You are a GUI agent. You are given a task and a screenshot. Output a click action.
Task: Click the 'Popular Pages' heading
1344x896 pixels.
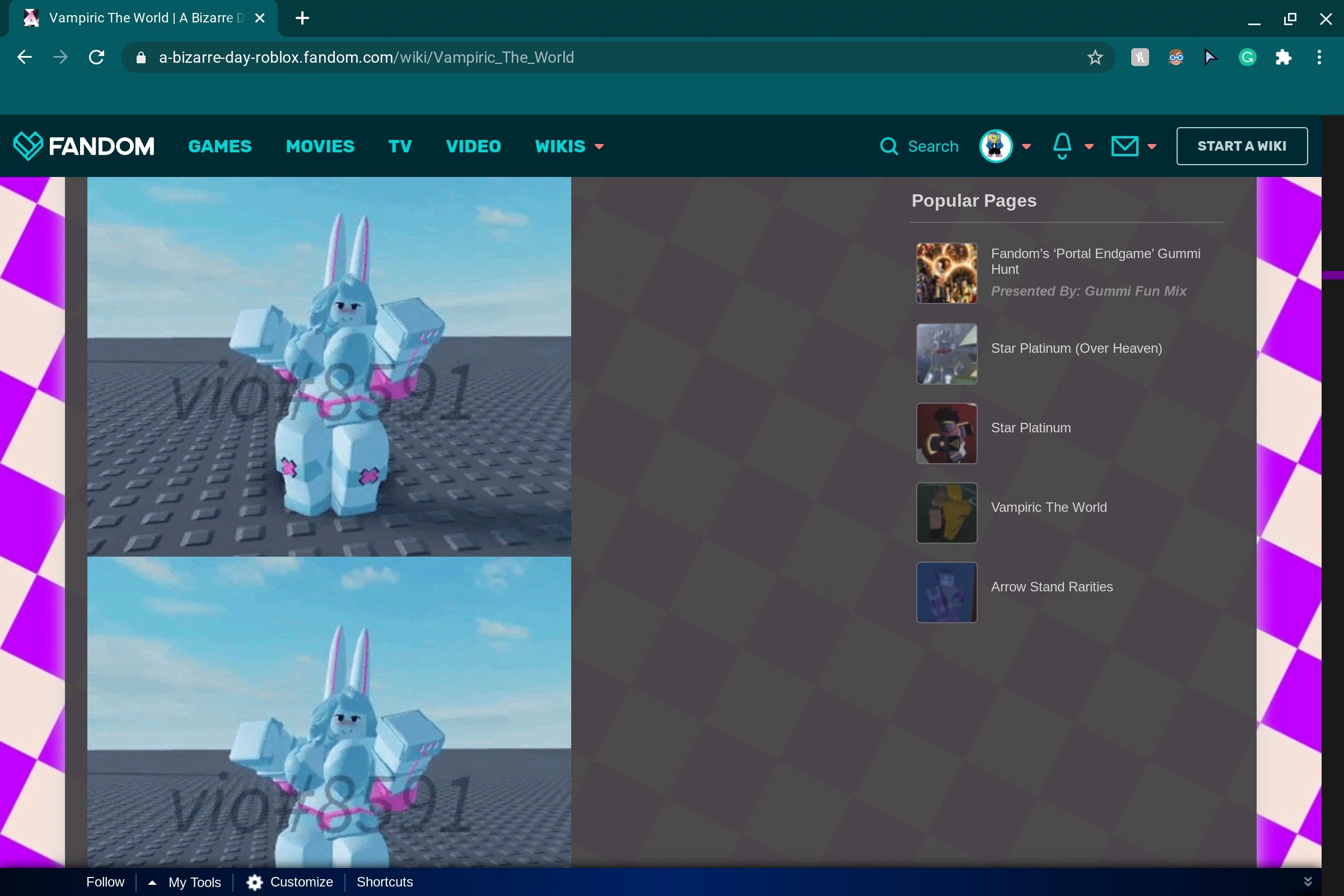coord(974,200)
